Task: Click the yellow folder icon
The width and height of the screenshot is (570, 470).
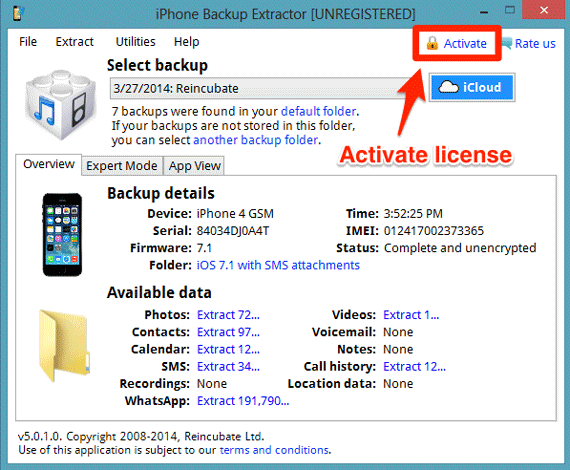Action: 64,345
